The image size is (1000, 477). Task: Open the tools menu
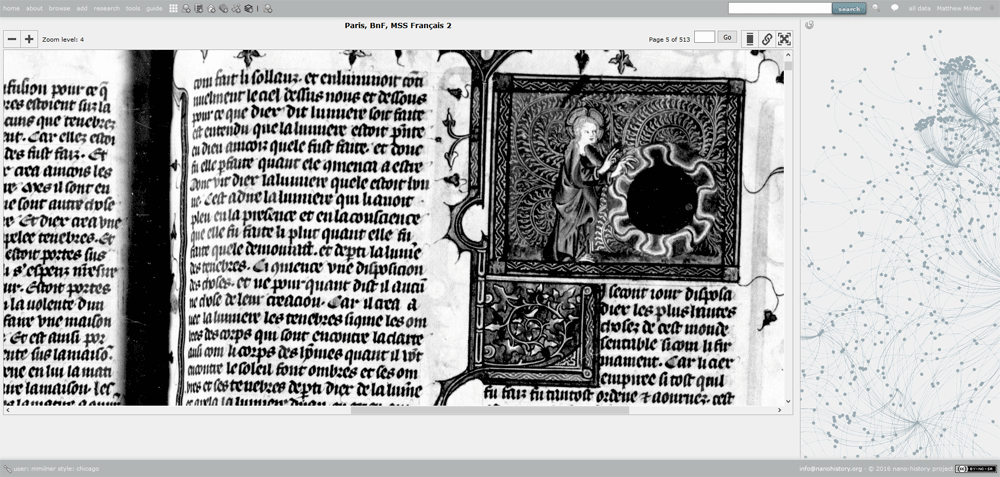(133, 8)
